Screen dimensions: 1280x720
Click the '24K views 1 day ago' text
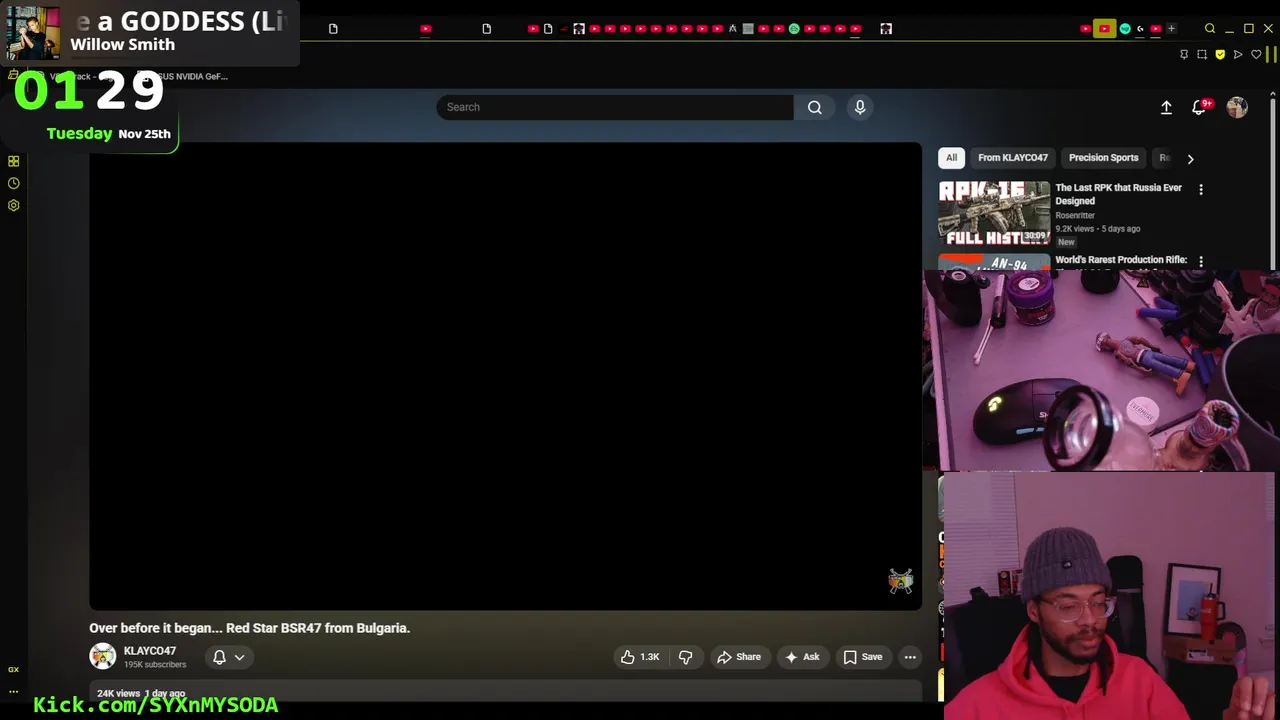pyautogui.click(x=141, y=693)
